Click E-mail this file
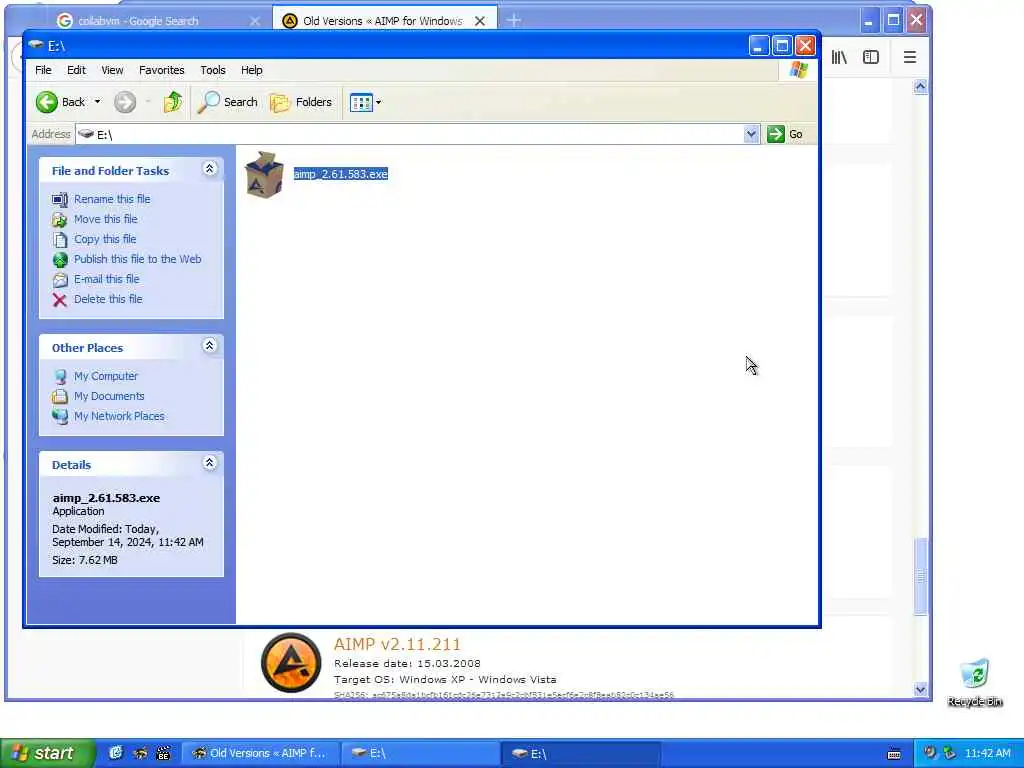The width and height of the screenshot is (1024, 768). pyautogui.click(x=106, y=279)
